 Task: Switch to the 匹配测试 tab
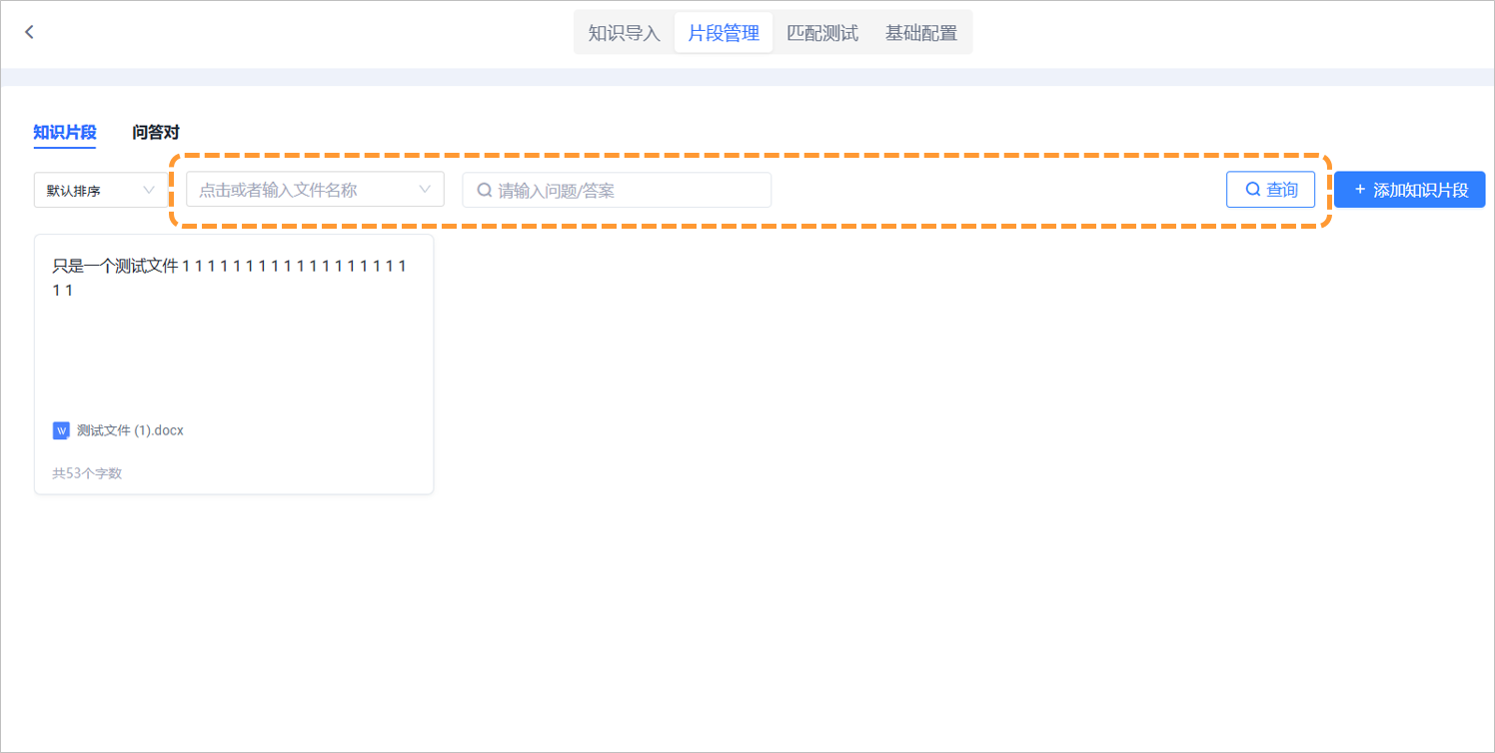821,31
